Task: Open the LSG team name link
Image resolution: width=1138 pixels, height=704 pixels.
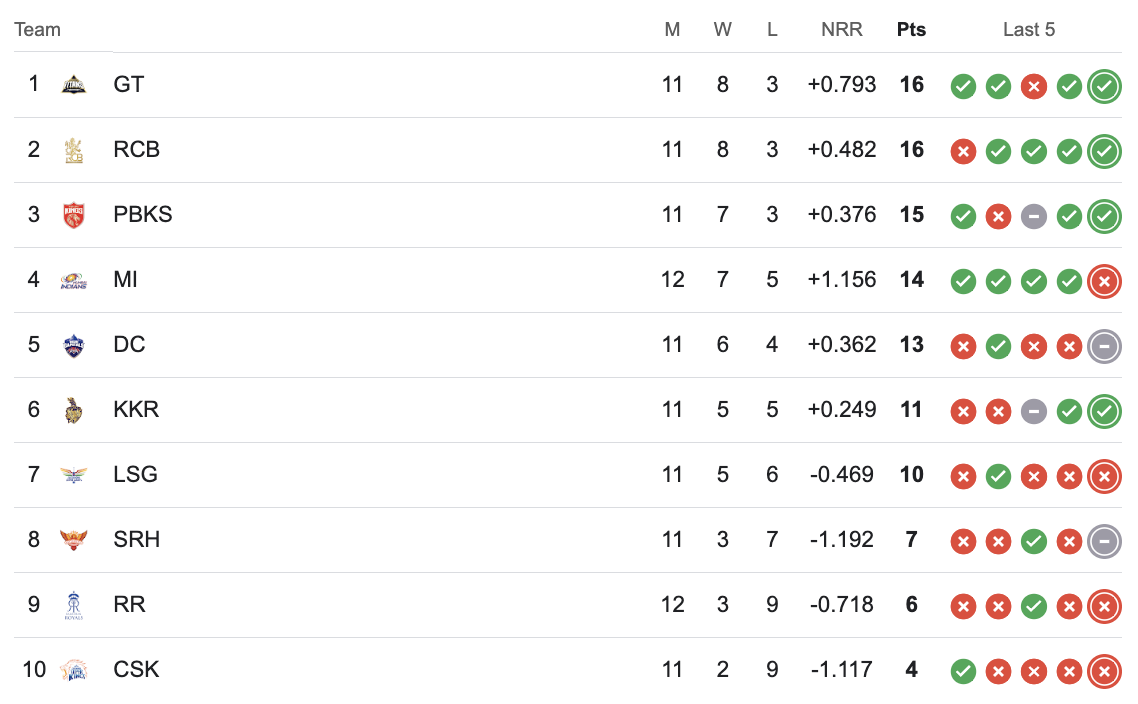Action: click(x=136, y=475)
